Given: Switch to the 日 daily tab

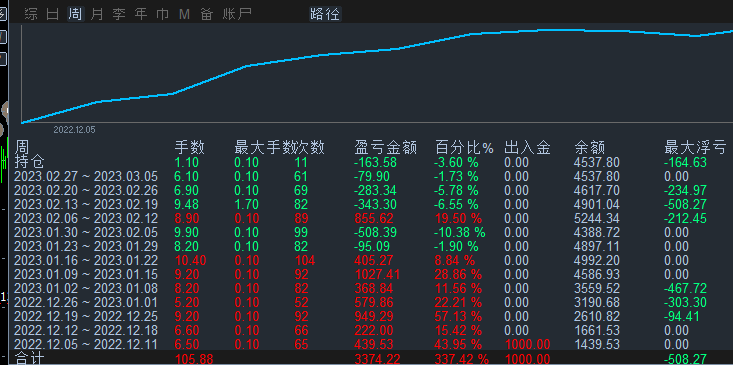Looking at the screenshot, I should tap(53, 14).
